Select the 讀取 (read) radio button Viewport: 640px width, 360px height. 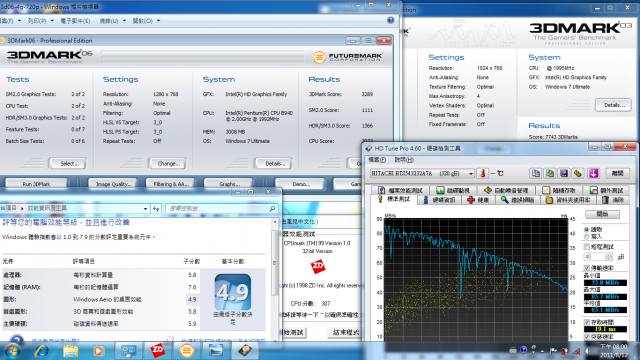pos(587,230)
